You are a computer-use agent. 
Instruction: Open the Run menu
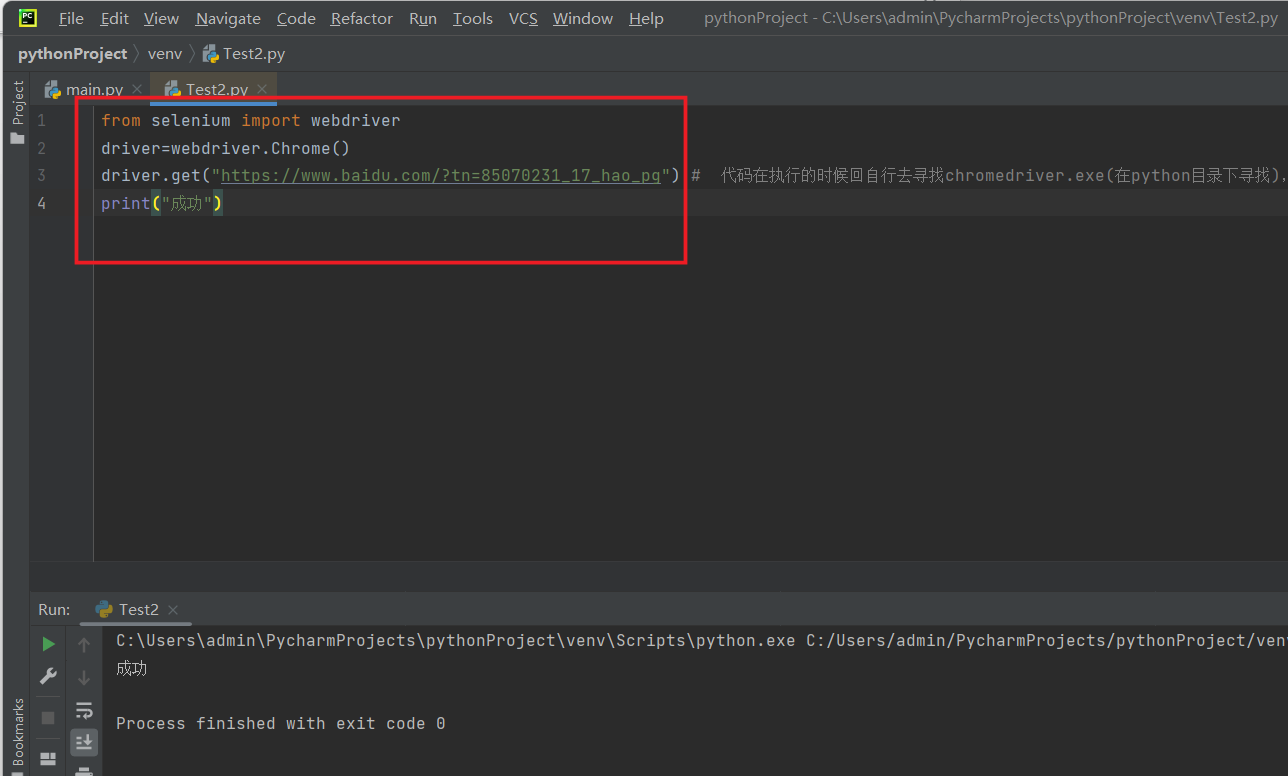pyautogui.click(x=423, y=18)
